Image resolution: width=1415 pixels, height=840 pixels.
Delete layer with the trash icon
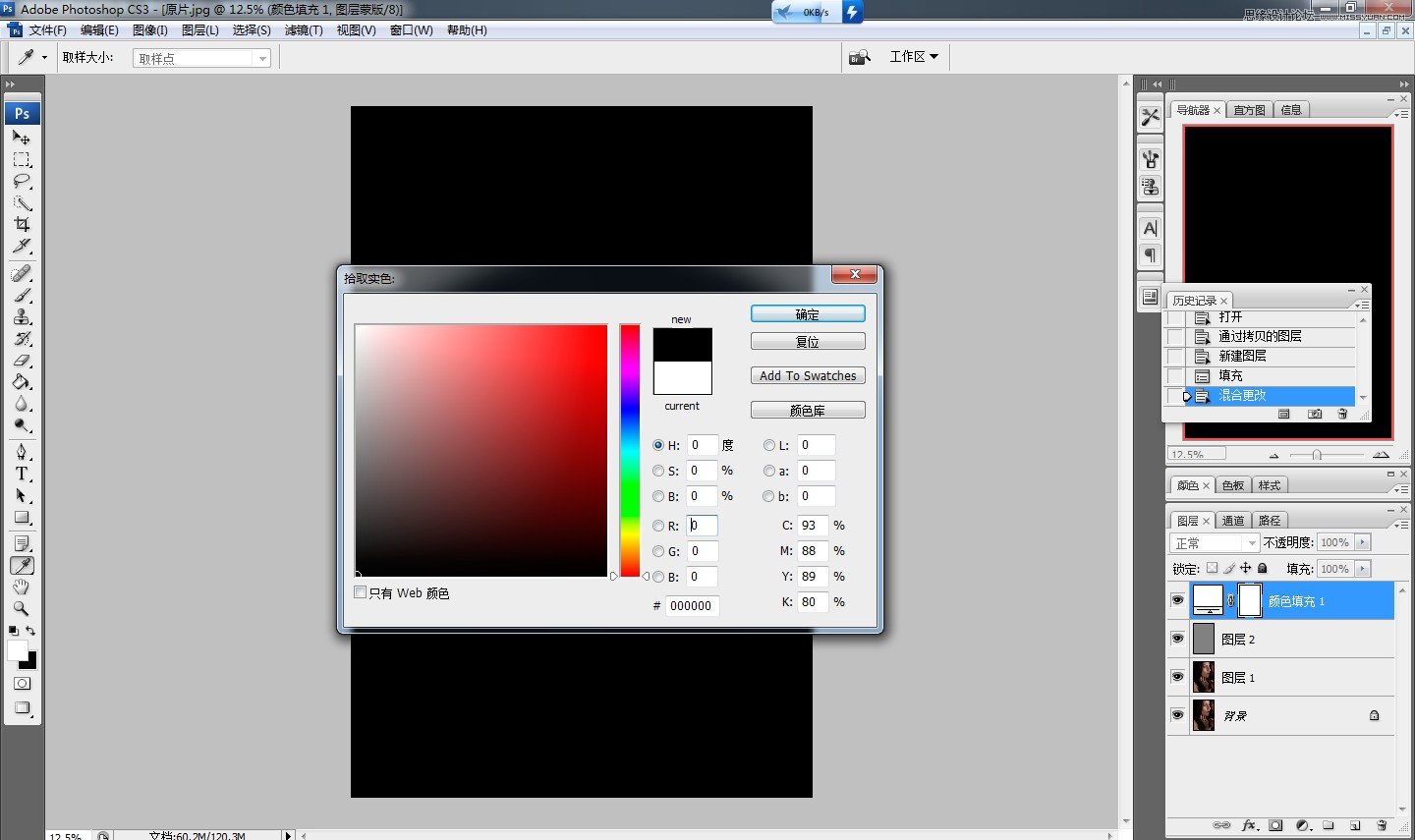1382,825
